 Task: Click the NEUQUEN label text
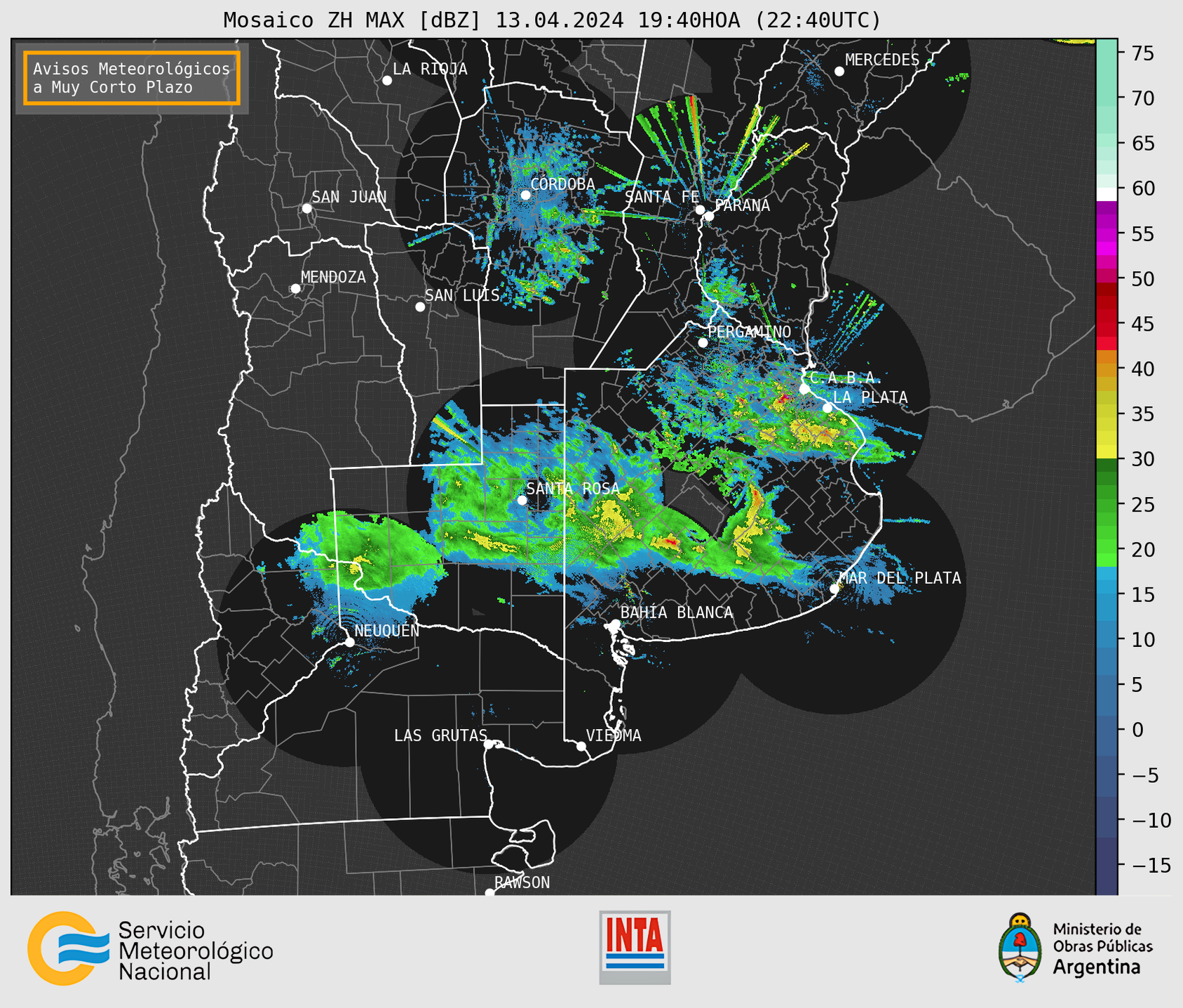click(x=387, y=631)
